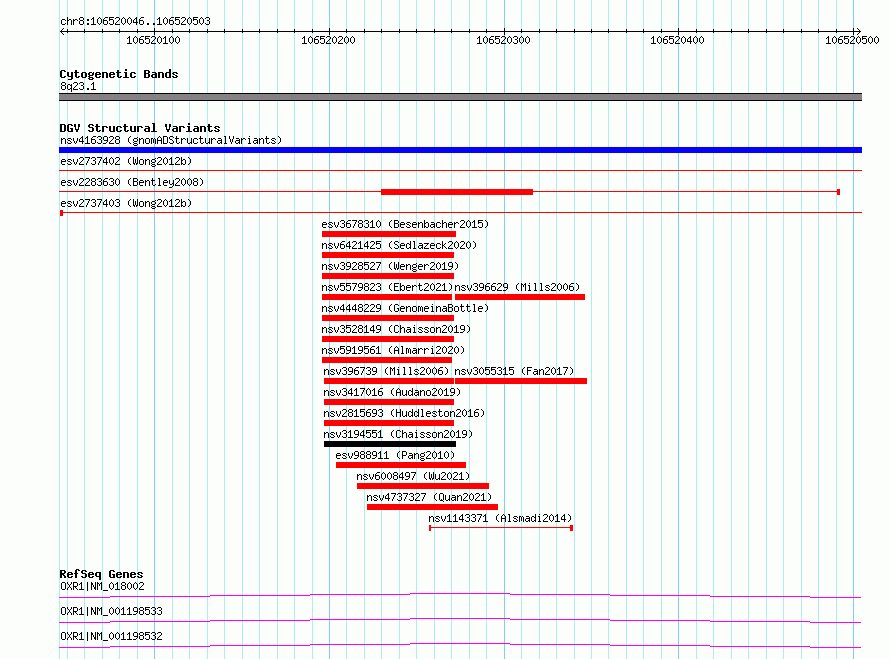Viewport: 890px width, 659px height.
Task: Select the blue nsv4163928 gnomAD variant bar
Action: [x=460, y=150]
